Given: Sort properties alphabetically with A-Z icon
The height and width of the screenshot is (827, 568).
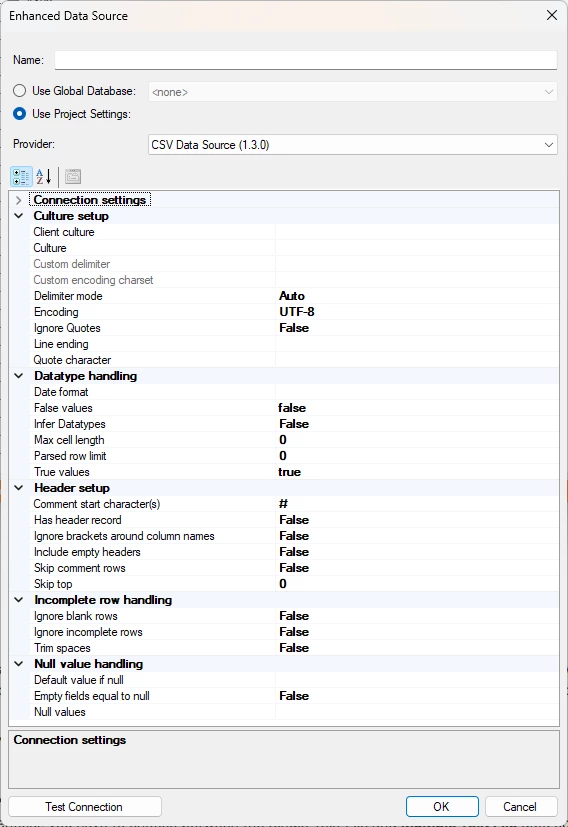Looking at the screenshot, I should [x=44, y=177].
